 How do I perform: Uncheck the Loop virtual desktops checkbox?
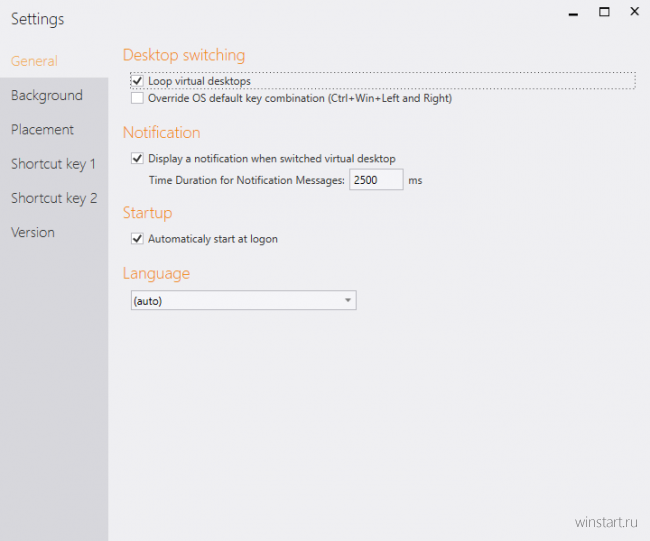[x=138, y=81]
